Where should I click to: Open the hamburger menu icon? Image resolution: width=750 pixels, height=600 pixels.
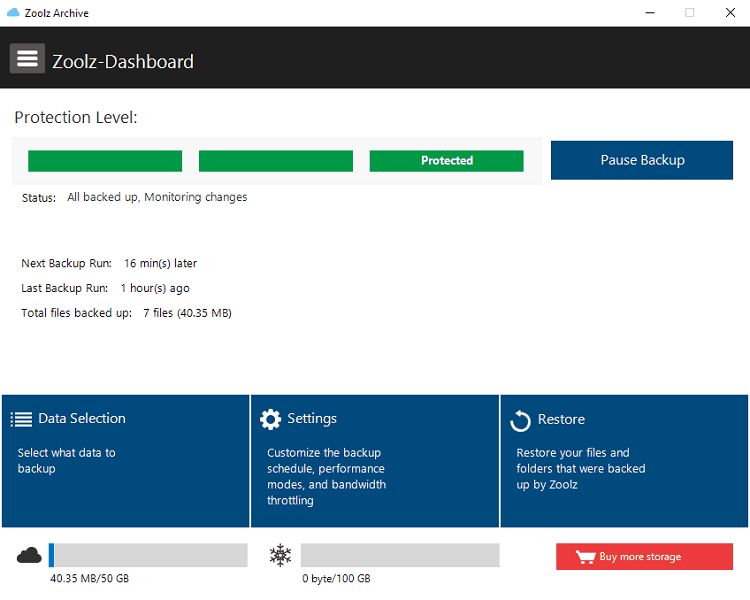[x=27, y=58]
